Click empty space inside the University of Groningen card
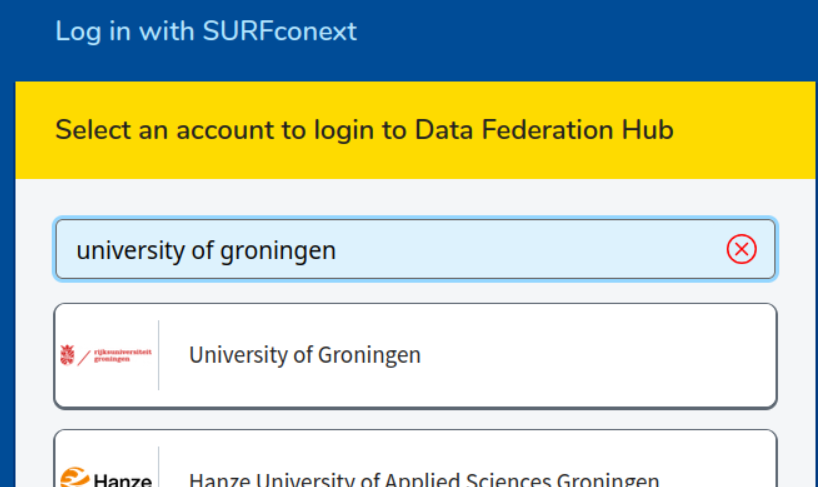The image size is (818, 487). pos(600,356)
